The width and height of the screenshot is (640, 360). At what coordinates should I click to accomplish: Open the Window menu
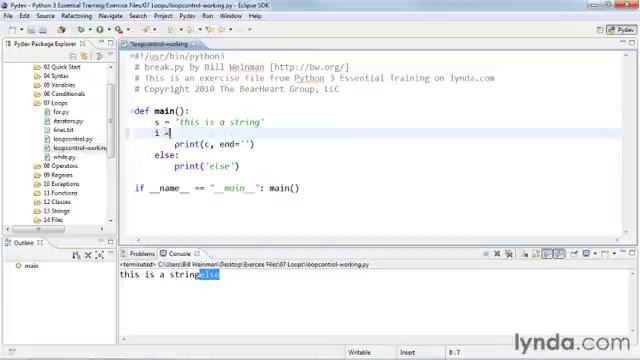(x=231, y=16)
